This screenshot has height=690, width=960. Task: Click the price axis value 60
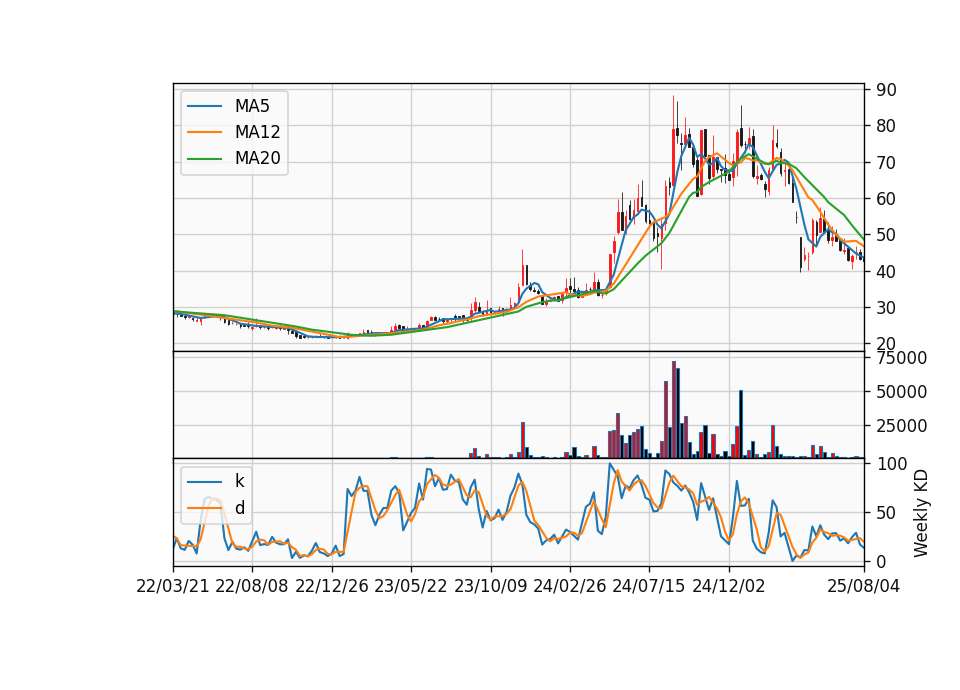point(886,199)
